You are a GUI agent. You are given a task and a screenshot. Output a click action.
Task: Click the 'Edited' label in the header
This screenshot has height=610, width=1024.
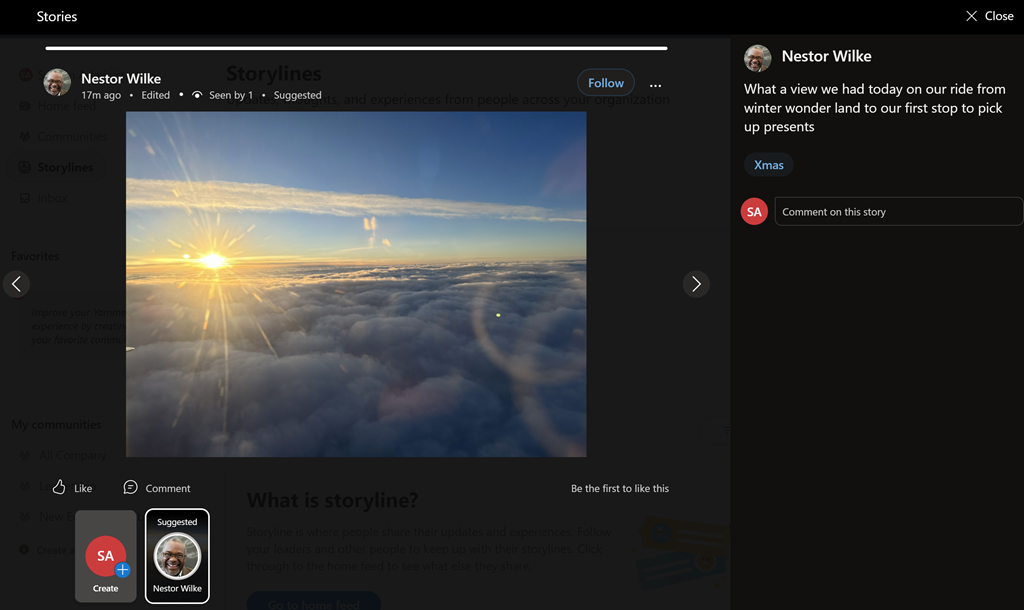[155, 95]
